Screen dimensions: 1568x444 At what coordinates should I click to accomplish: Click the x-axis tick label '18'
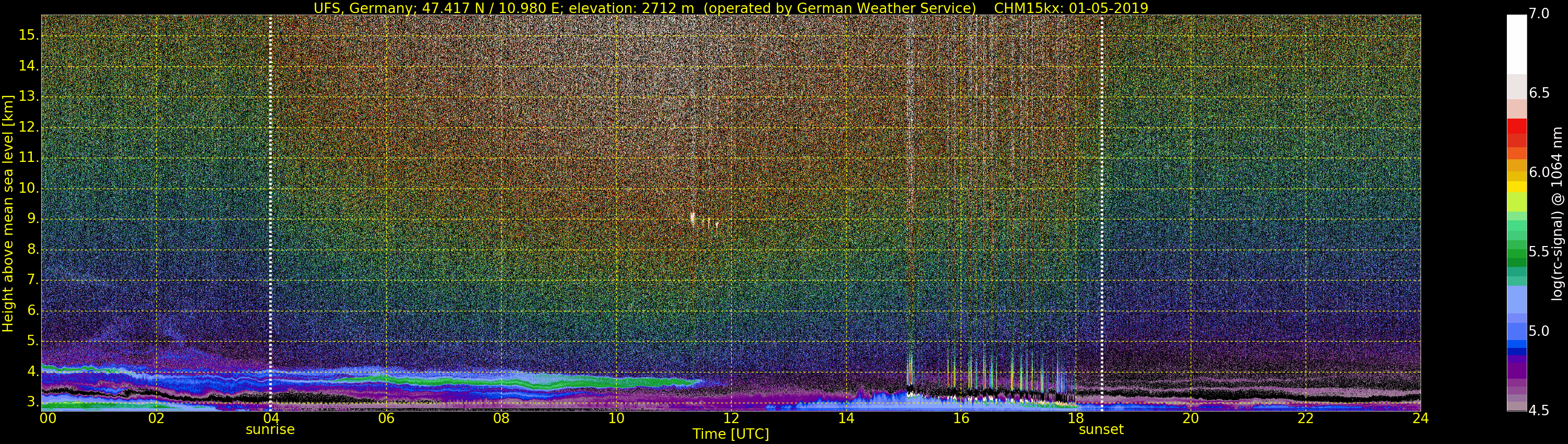1076,418
